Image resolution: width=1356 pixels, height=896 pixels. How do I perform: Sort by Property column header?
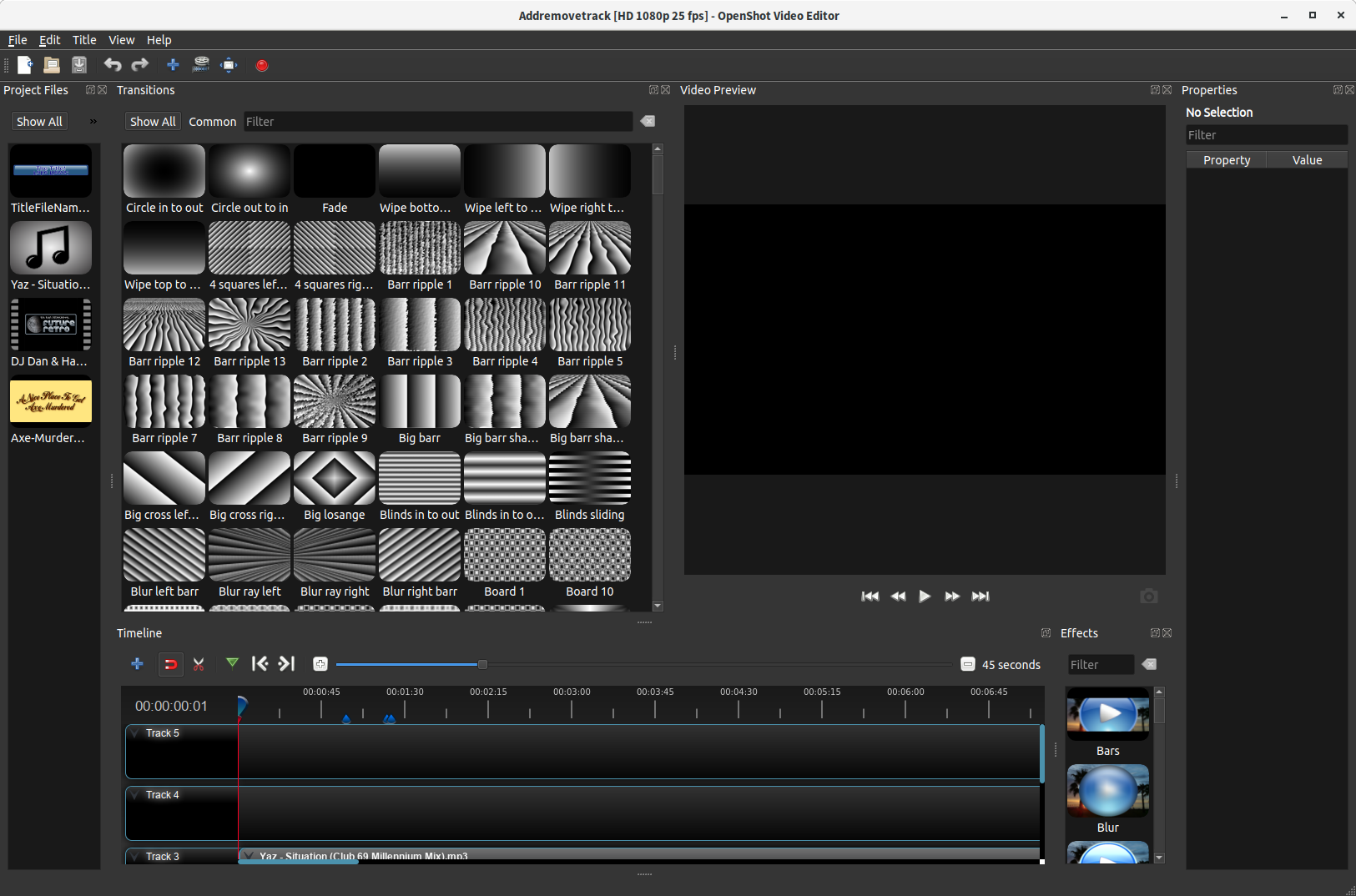[x=1227, y=160]
